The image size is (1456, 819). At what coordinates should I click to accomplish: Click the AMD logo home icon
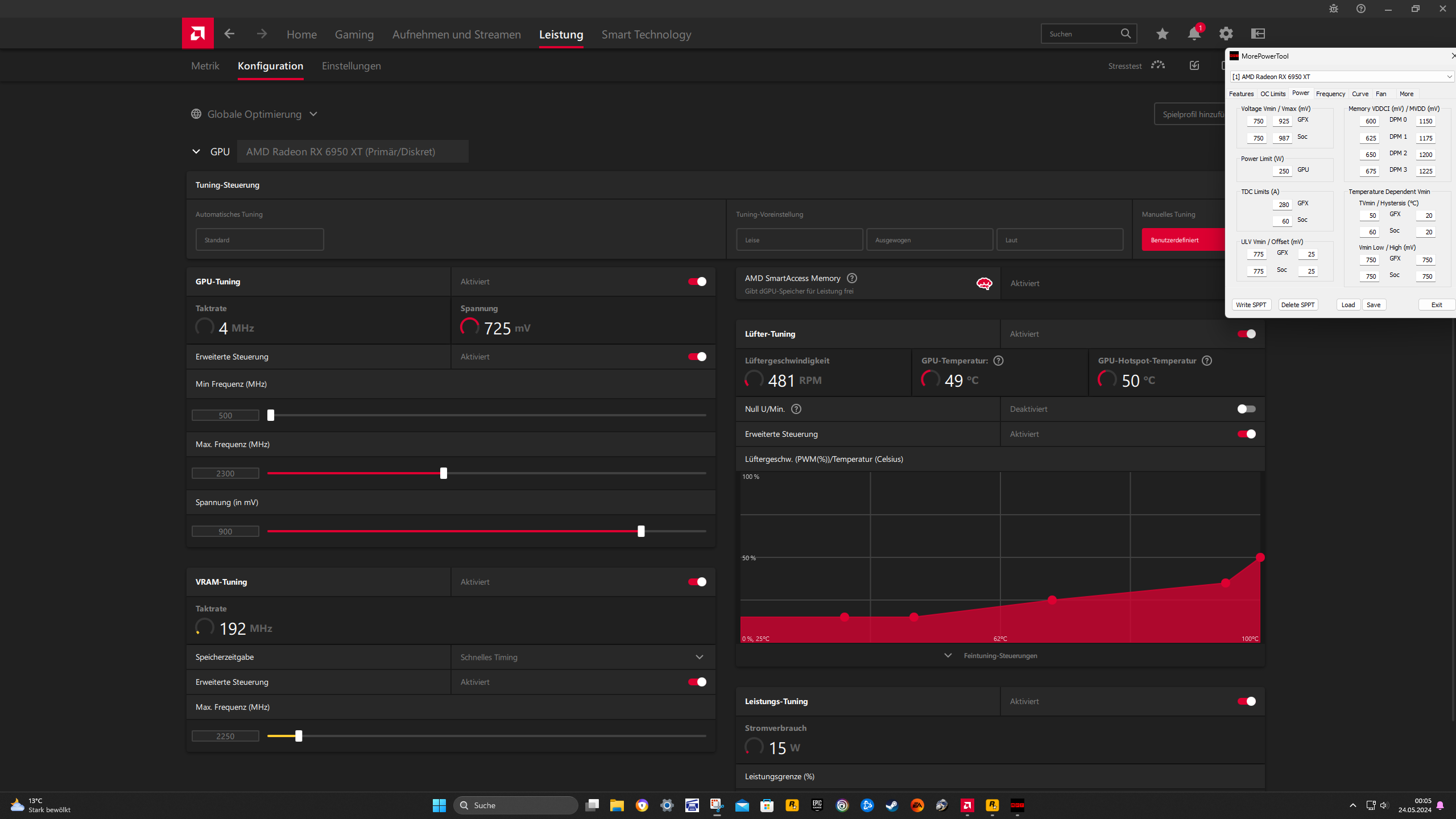(197, 34)
